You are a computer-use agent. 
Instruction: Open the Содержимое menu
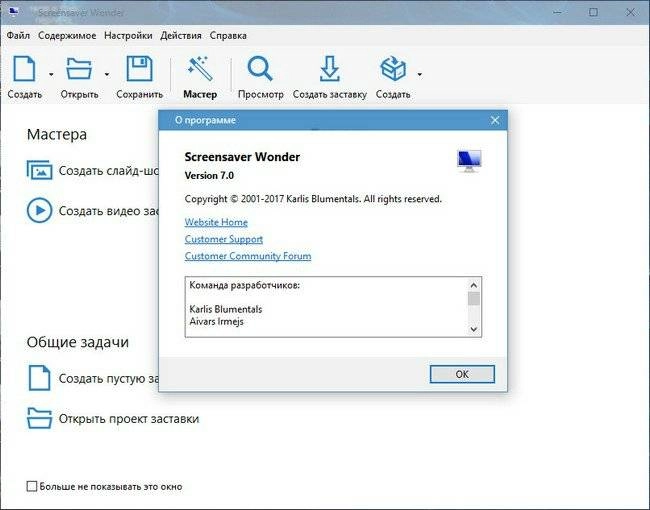(67, 36)
